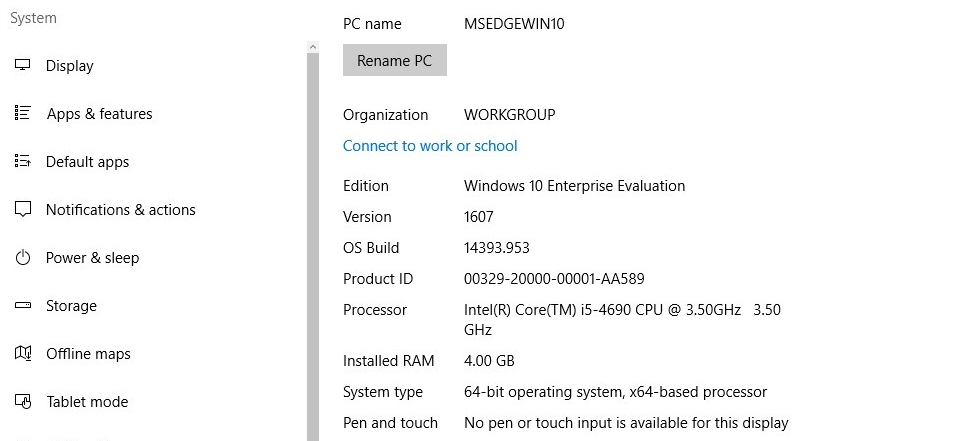
Task: Open Display settings
Action: 70,66
